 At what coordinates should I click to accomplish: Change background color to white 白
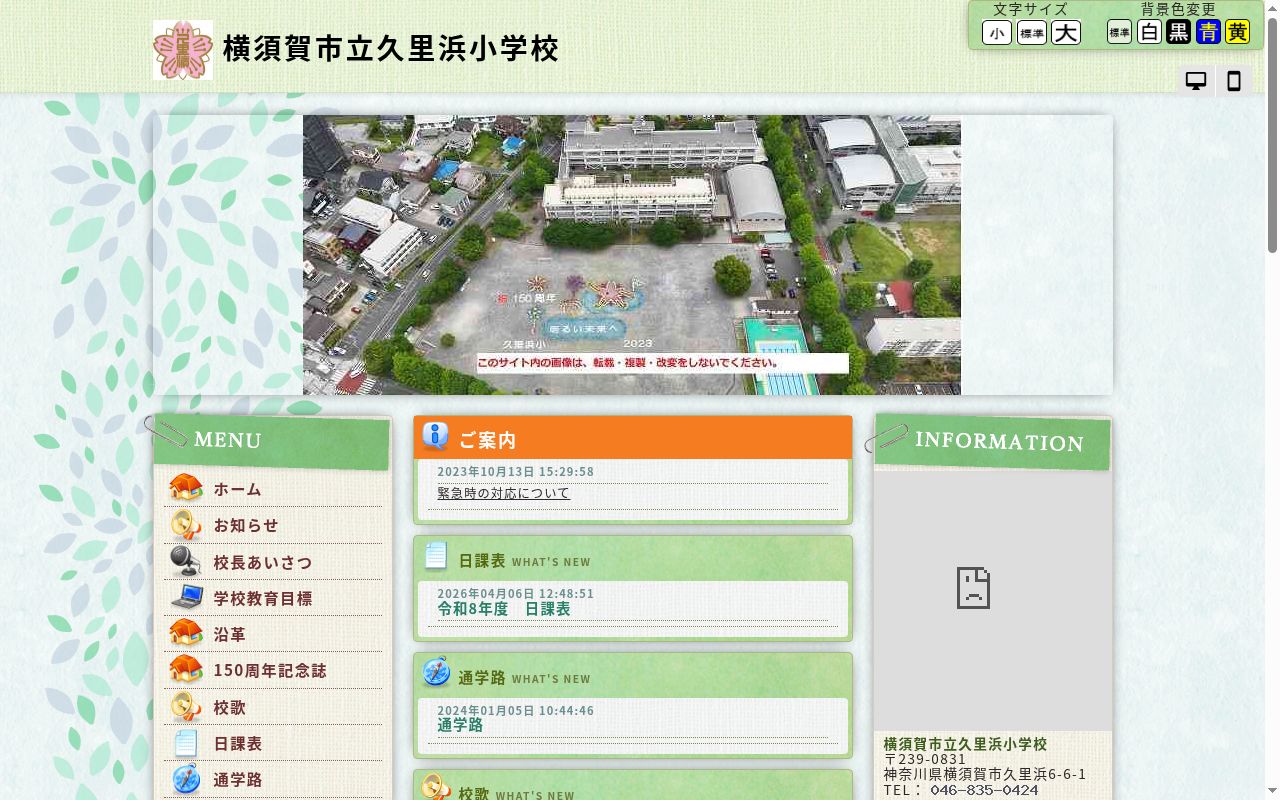click(x=1149, y=32)
